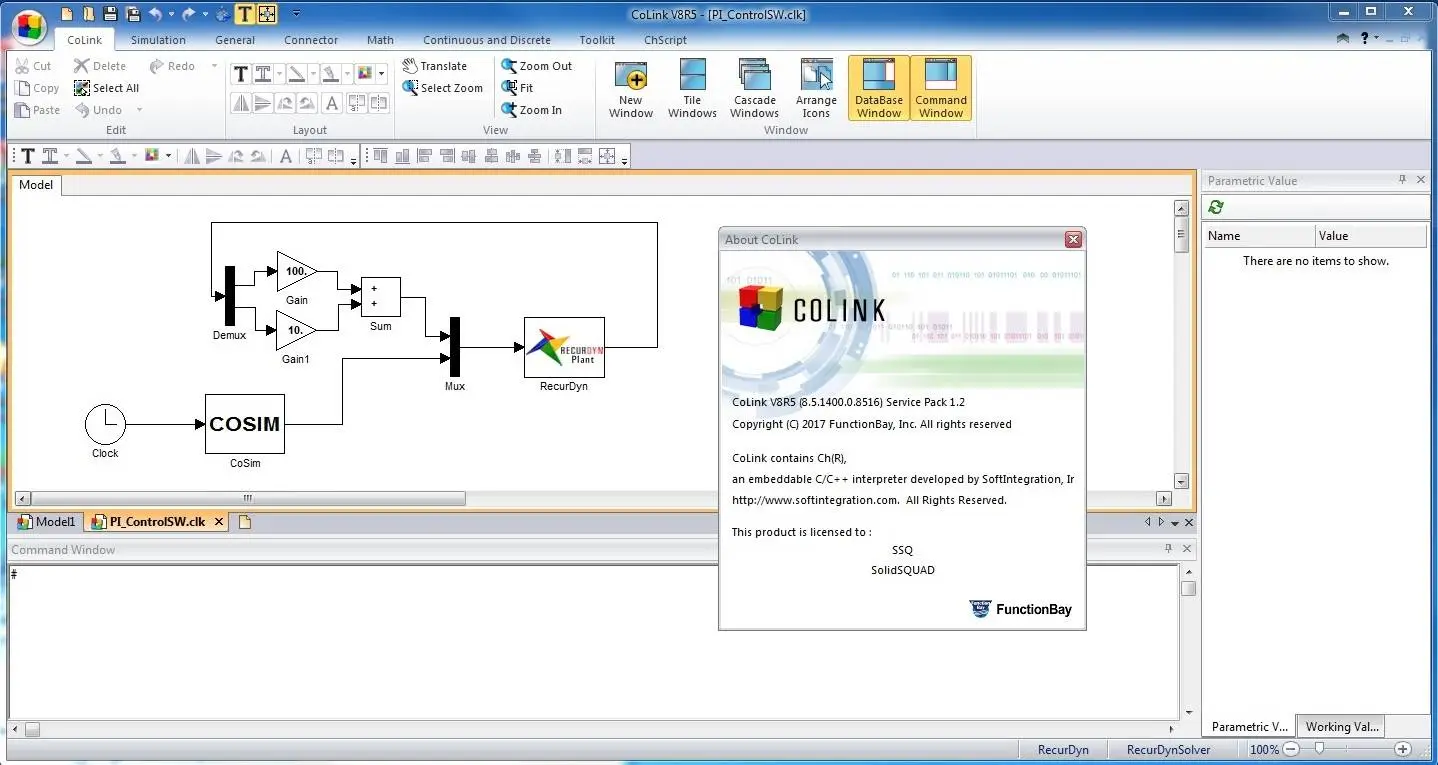
Task: Click the RecurDyn Plant block in the model
Action: click(564, 347)
